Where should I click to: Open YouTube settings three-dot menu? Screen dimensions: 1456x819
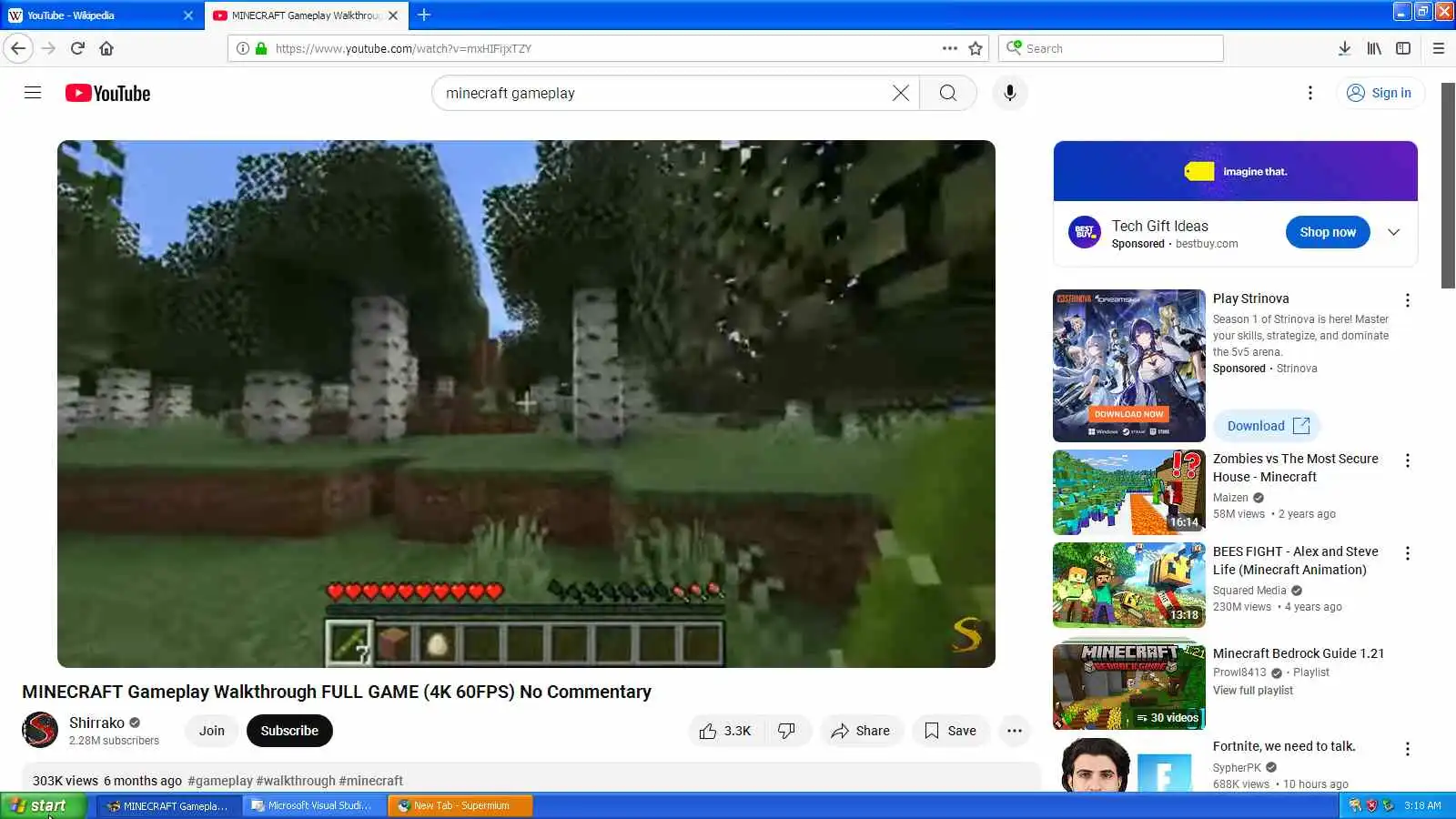tap(1309, 93)
